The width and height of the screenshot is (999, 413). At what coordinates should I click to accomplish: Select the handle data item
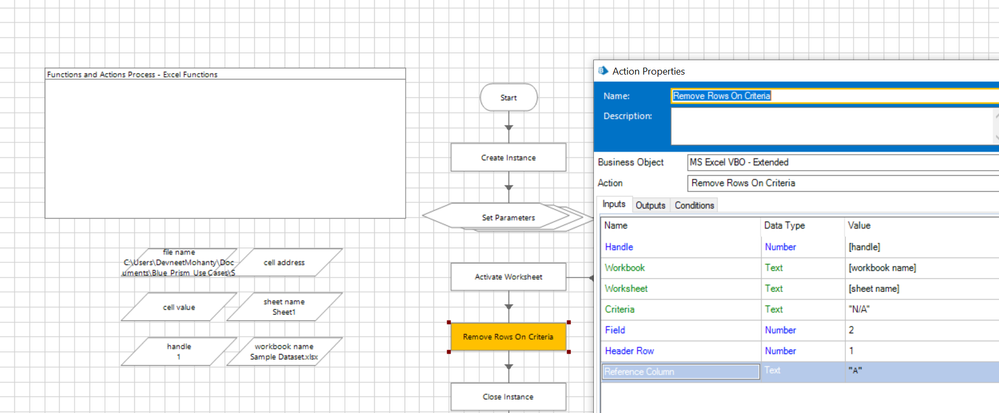[179, 351]
